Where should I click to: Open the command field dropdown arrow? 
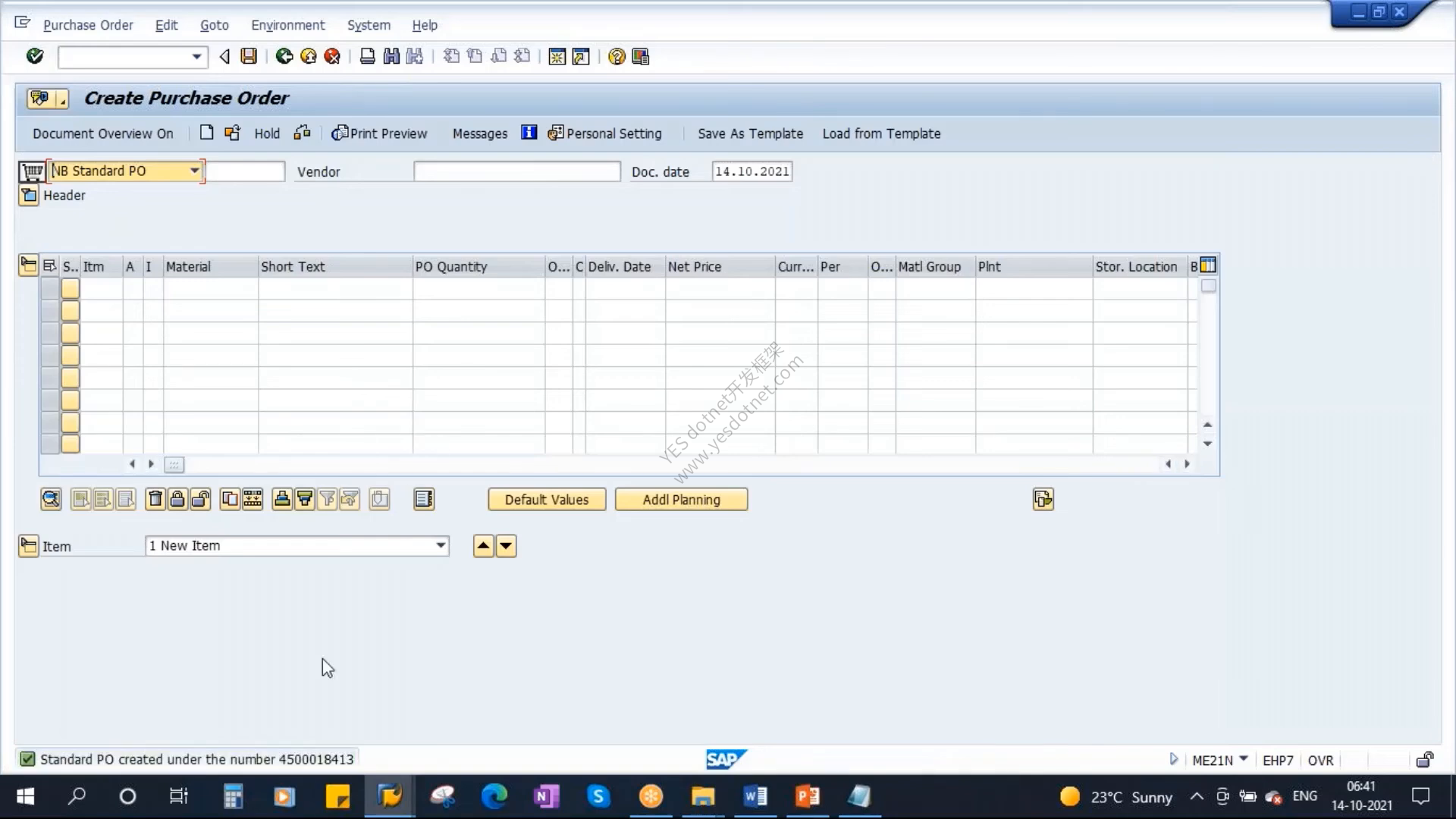(196, 57)
